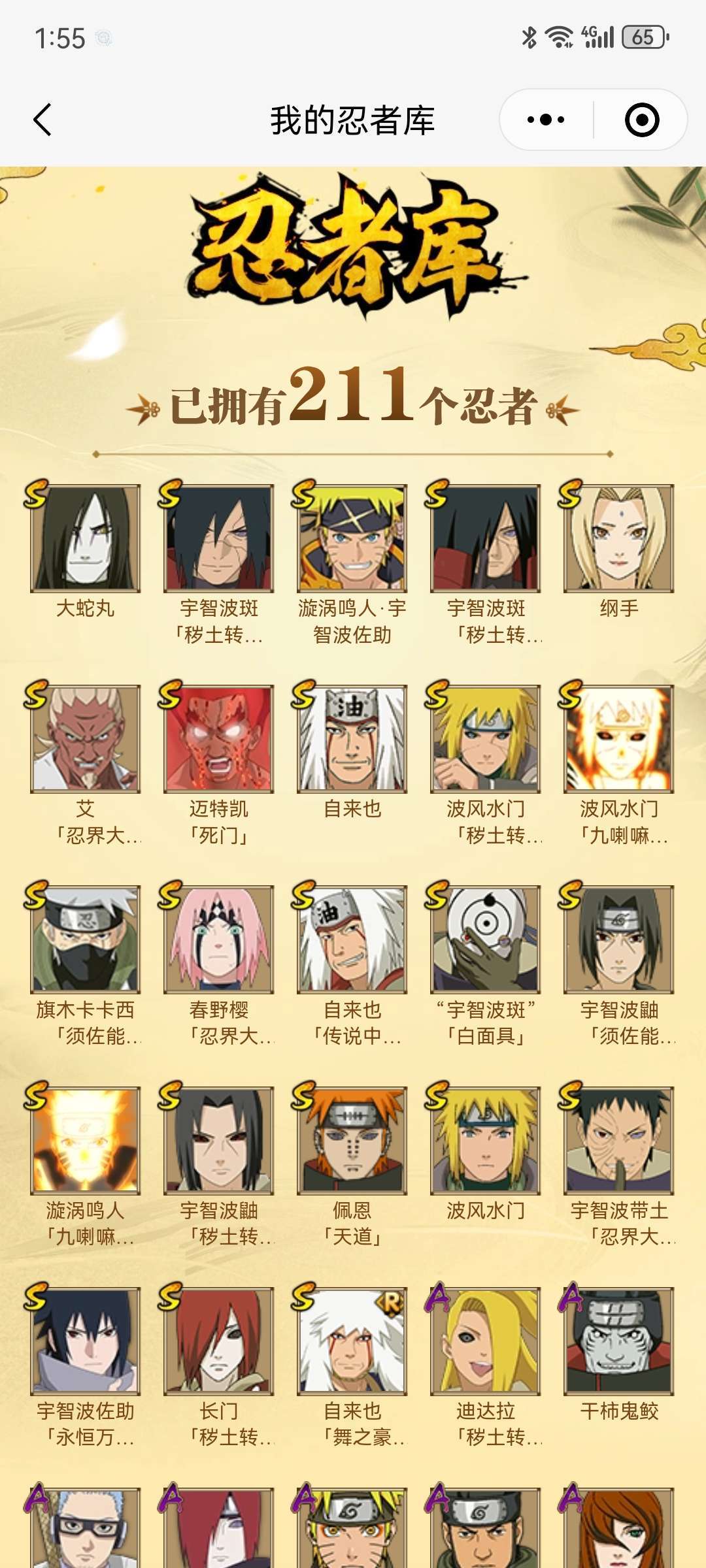The image size is (706, 1568).
Task: Select 宇智波带土 masked face portrait
Action: (x=619, y=1140)
